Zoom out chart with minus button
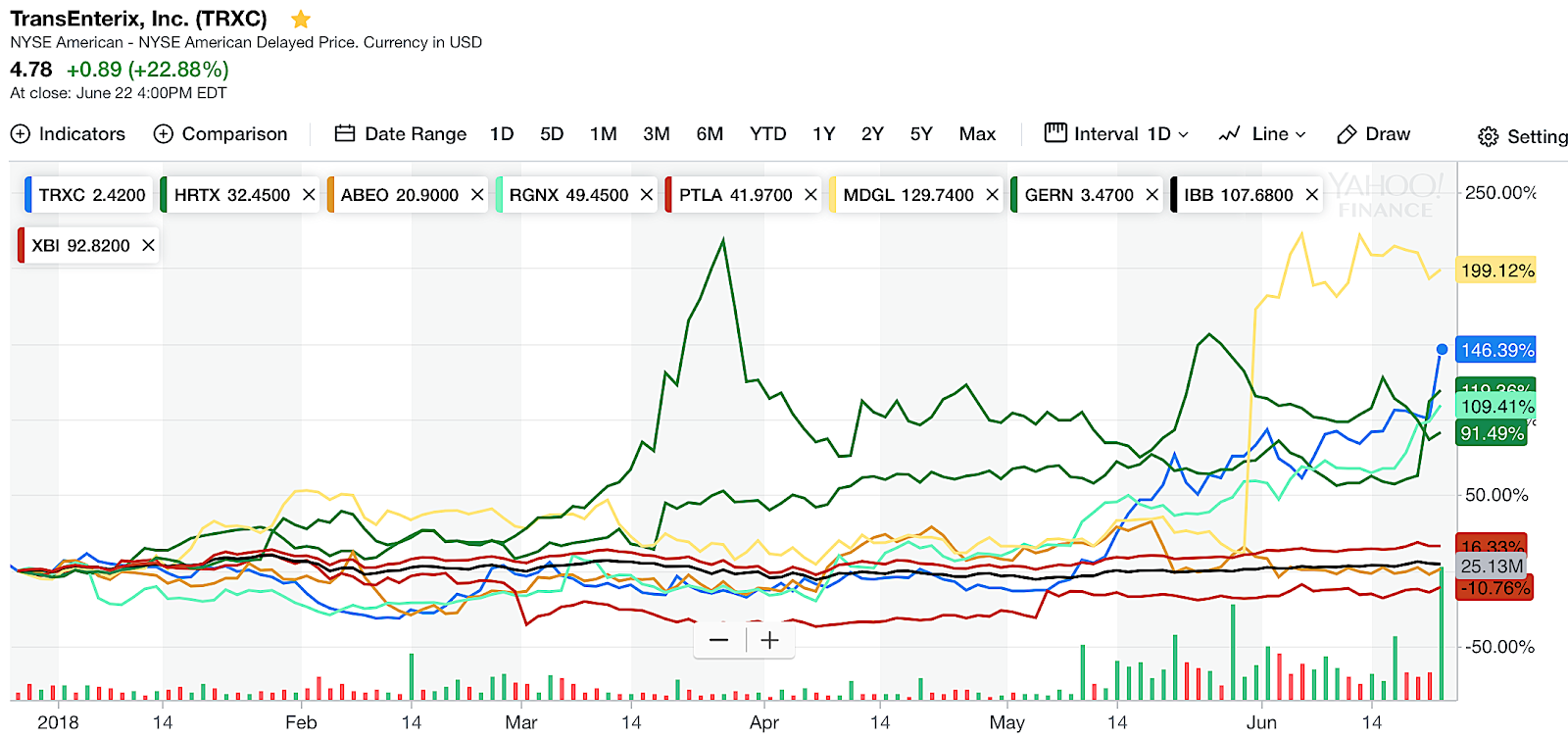The width and height of the screenshot is (1568, 739). point(719,640)
